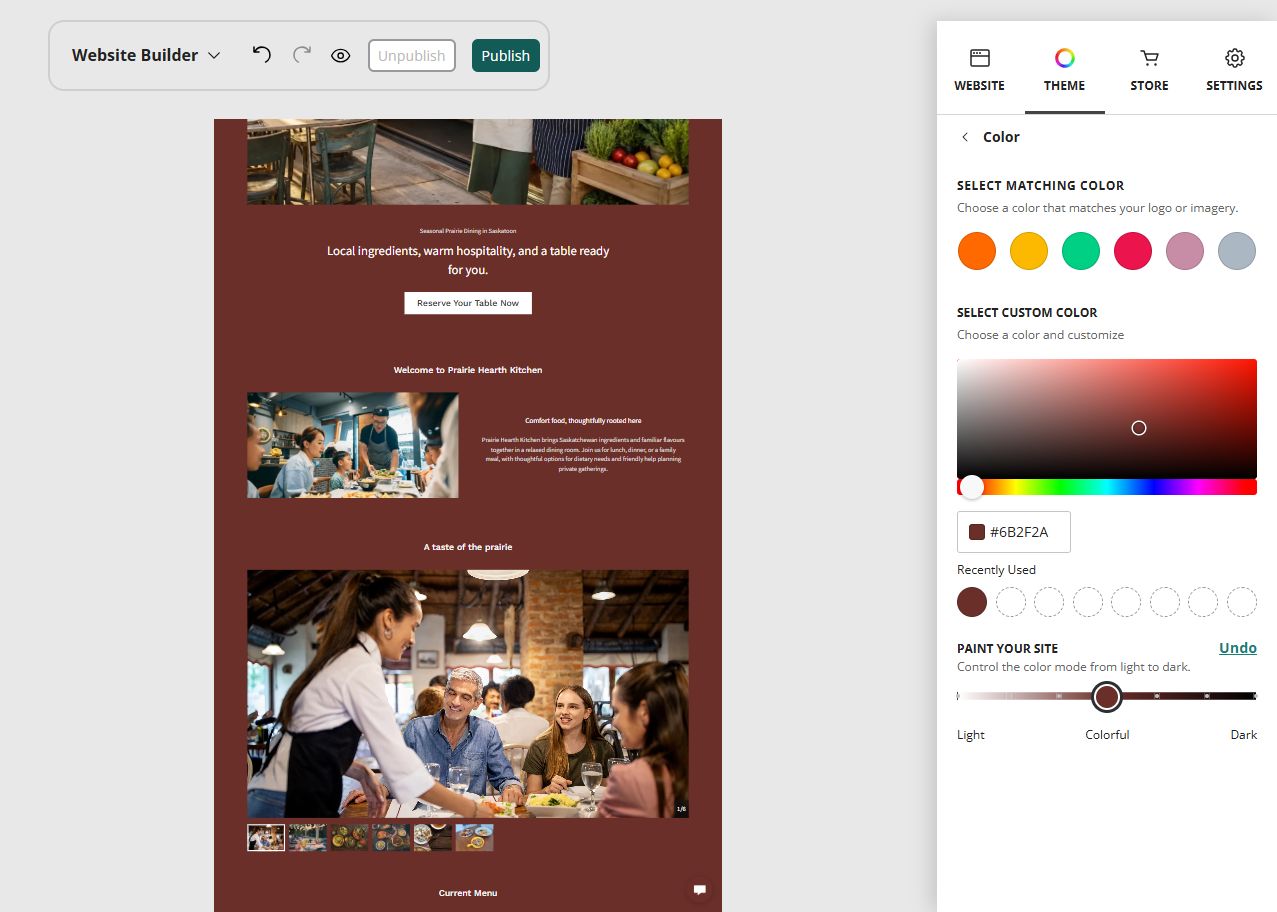
Task: Click the A taste of the prairie heading
Action: click(x=468, y=547)
